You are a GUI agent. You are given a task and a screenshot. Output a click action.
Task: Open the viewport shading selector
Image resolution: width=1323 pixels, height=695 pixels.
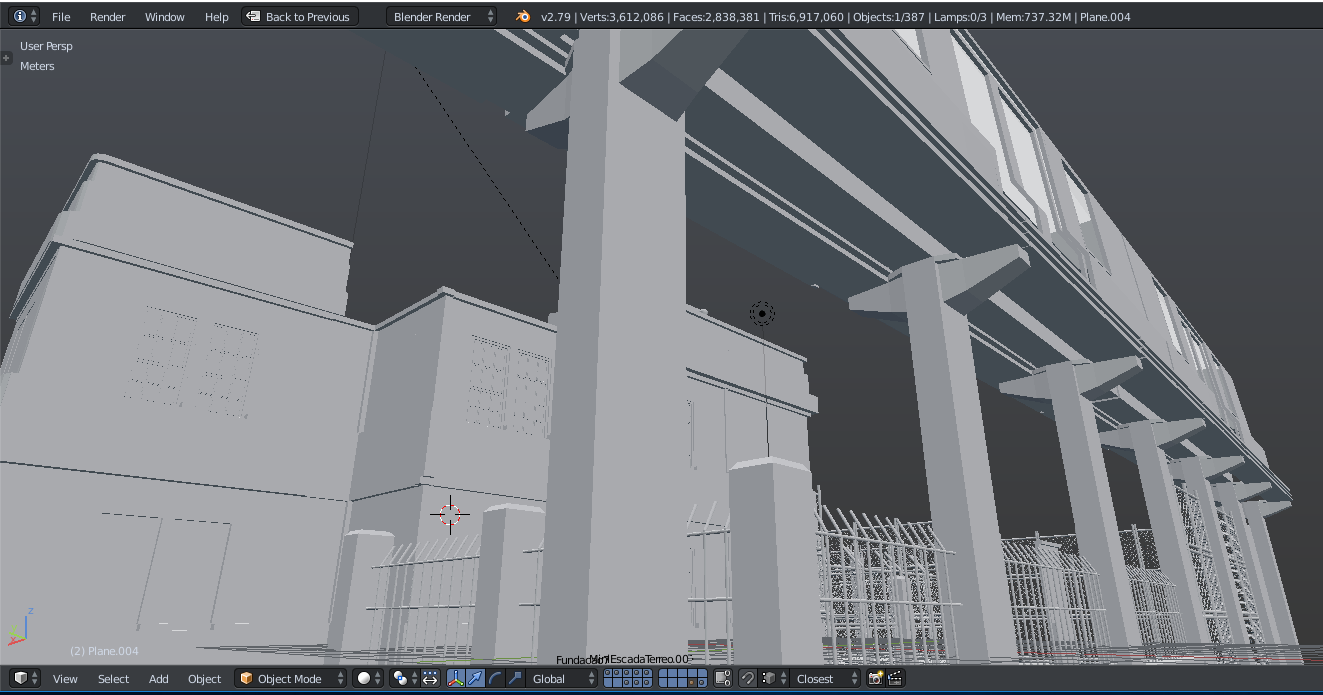[368, 678]
